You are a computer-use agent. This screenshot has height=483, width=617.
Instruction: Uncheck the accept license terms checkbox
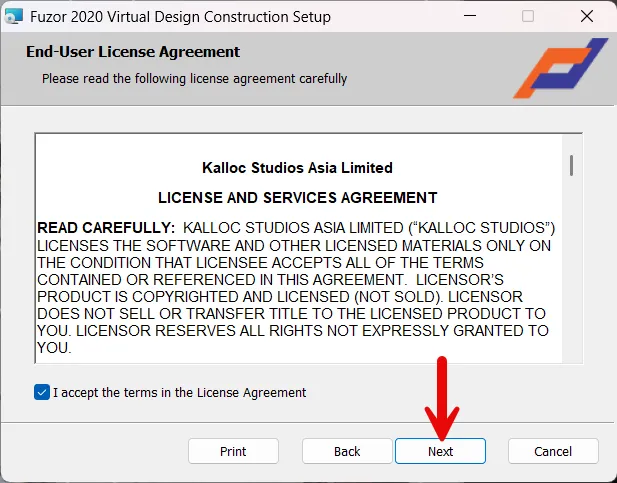tap(41, 392)
